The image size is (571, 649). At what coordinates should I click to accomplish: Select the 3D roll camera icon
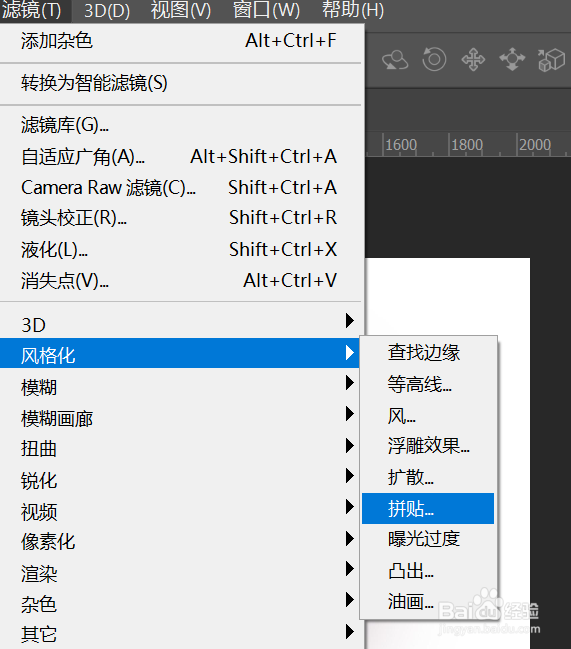(434, 59)
